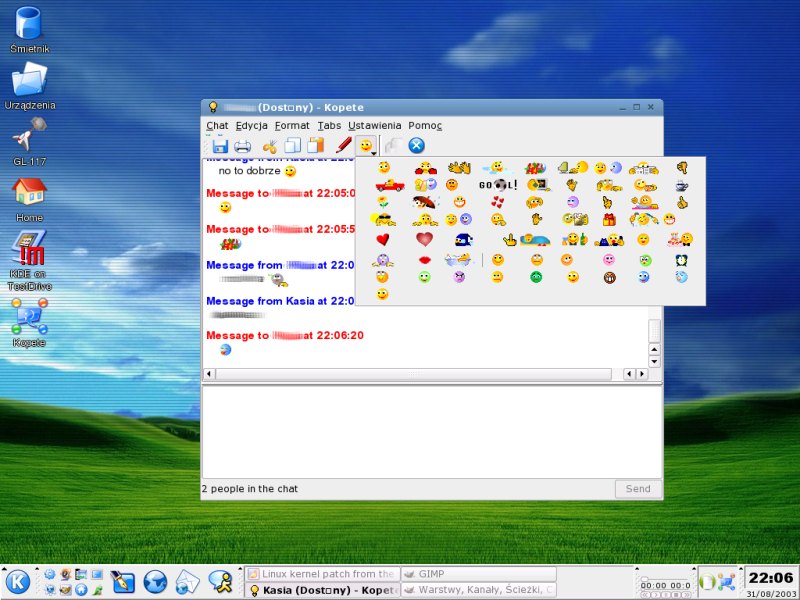Click 'Message from Kasia' header line
This screenshot has width=800, height=600.
tap(280, 301)
